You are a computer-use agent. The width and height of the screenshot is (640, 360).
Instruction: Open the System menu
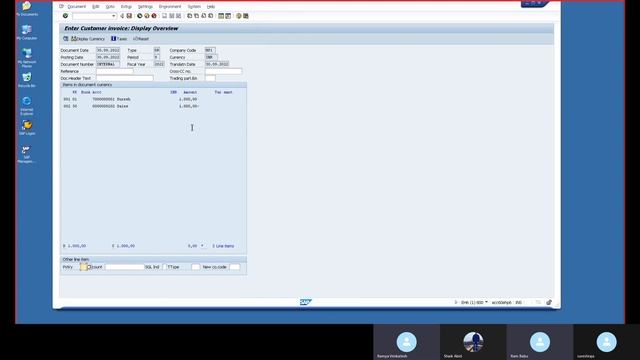[x=194, y=7]
